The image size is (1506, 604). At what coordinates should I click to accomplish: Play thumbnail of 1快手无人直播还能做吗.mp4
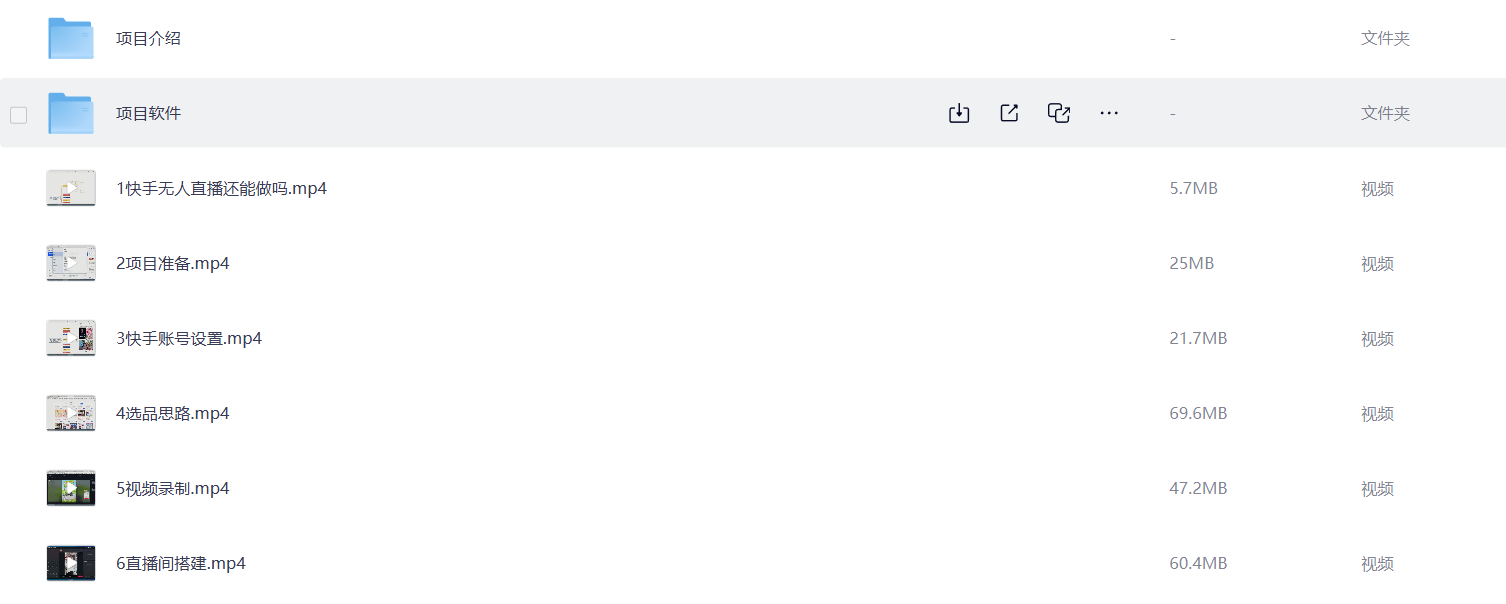point(71,188)
